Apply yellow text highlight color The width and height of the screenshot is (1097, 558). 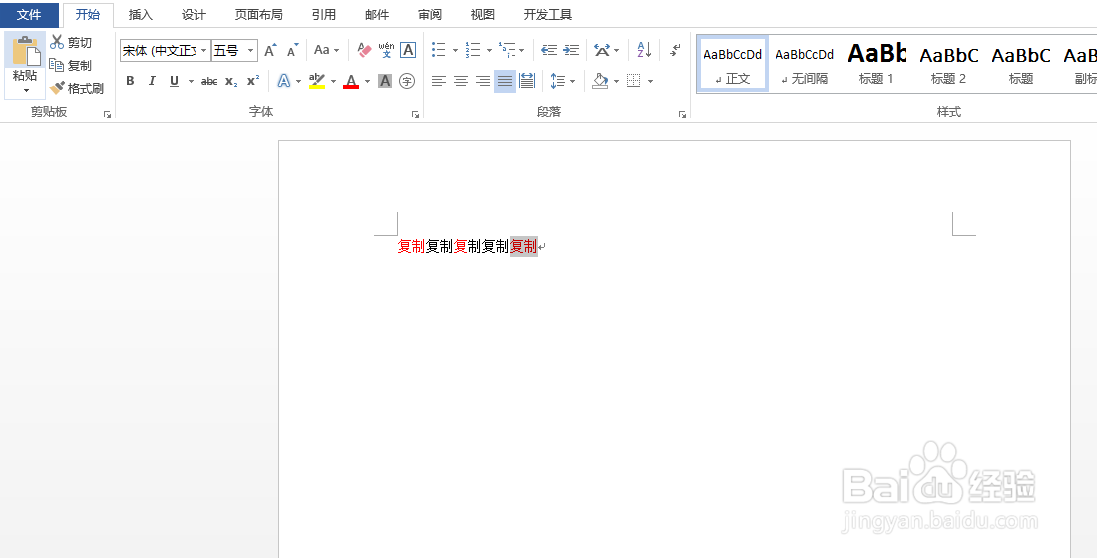click(x=317, y=81)
